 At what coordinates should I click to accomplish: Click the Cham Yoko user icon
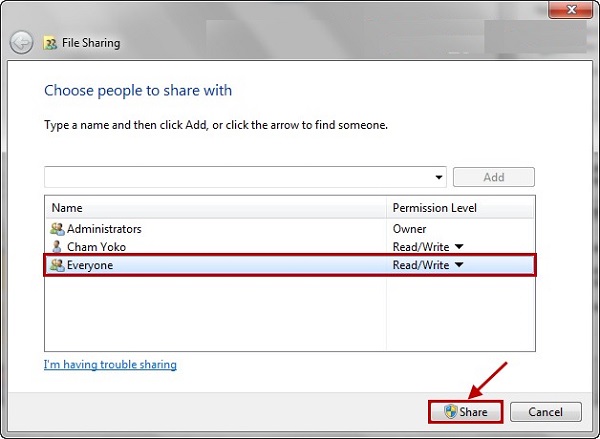pos(56,247)
